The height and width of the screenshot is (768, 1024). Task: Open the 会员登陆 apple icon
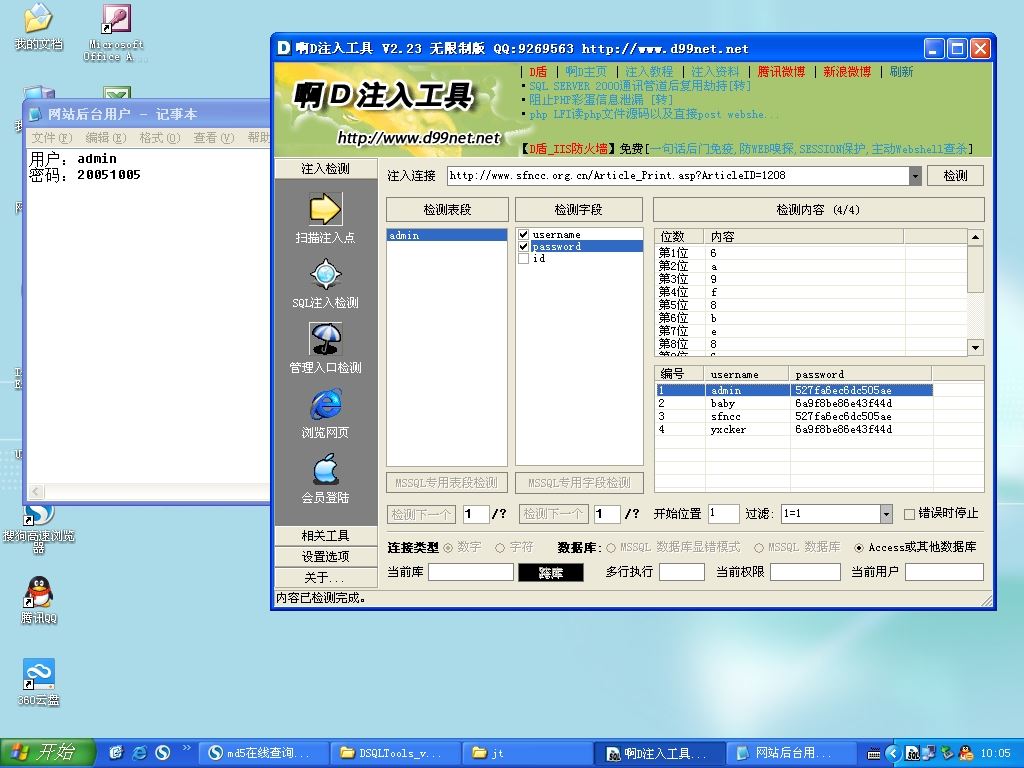[x=325, y=470]
